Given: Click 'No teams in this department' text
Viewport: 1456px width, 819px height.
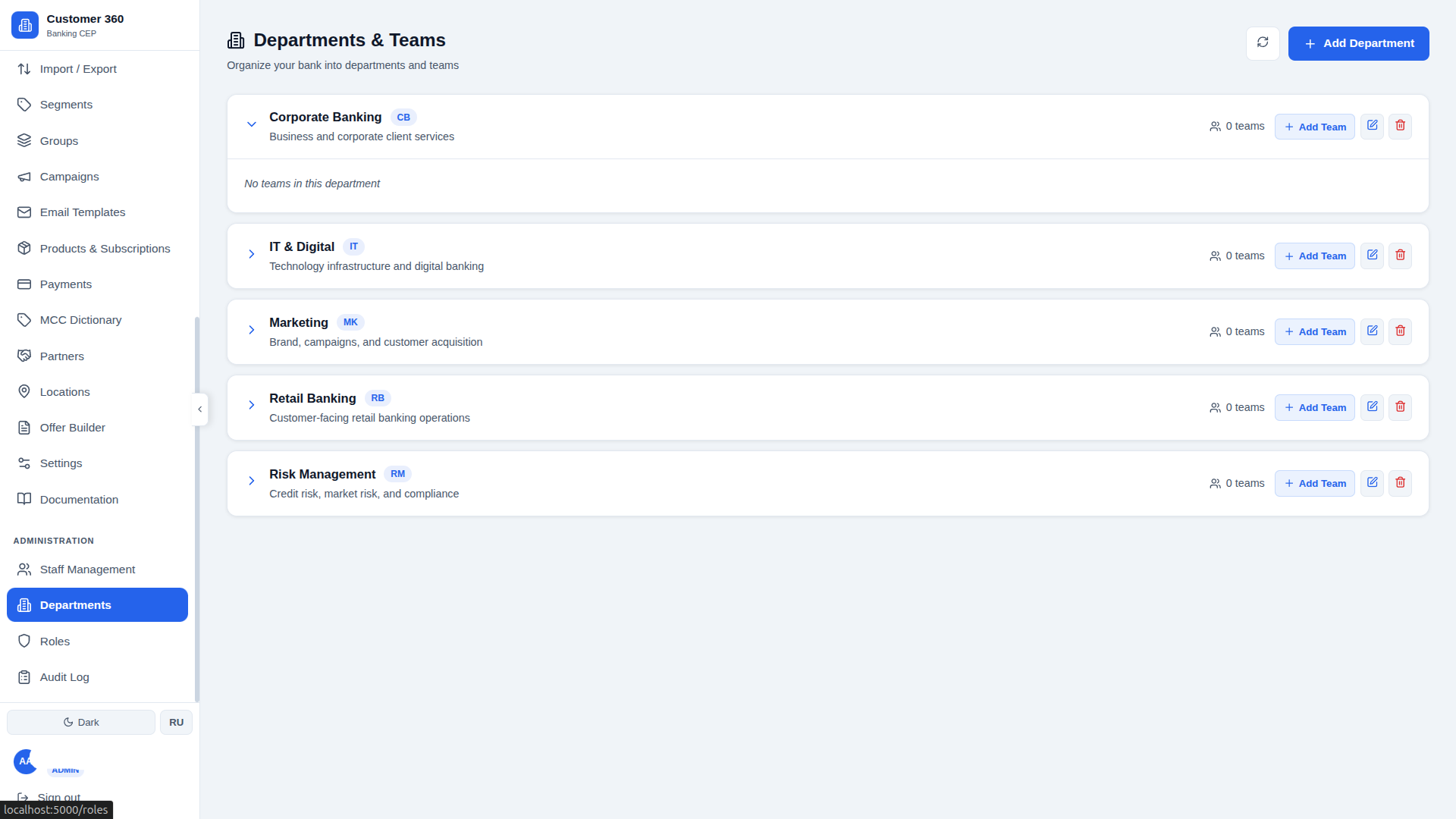Looking at the screenshot, I should click(312, 184).
